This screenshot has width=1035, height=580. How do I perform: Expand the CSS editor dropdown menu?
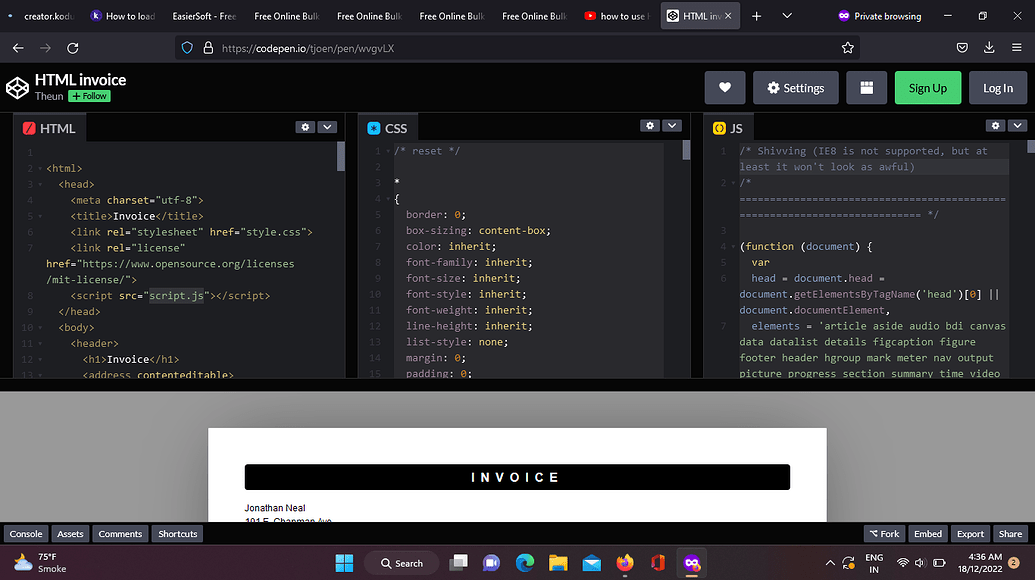(672, 125)
